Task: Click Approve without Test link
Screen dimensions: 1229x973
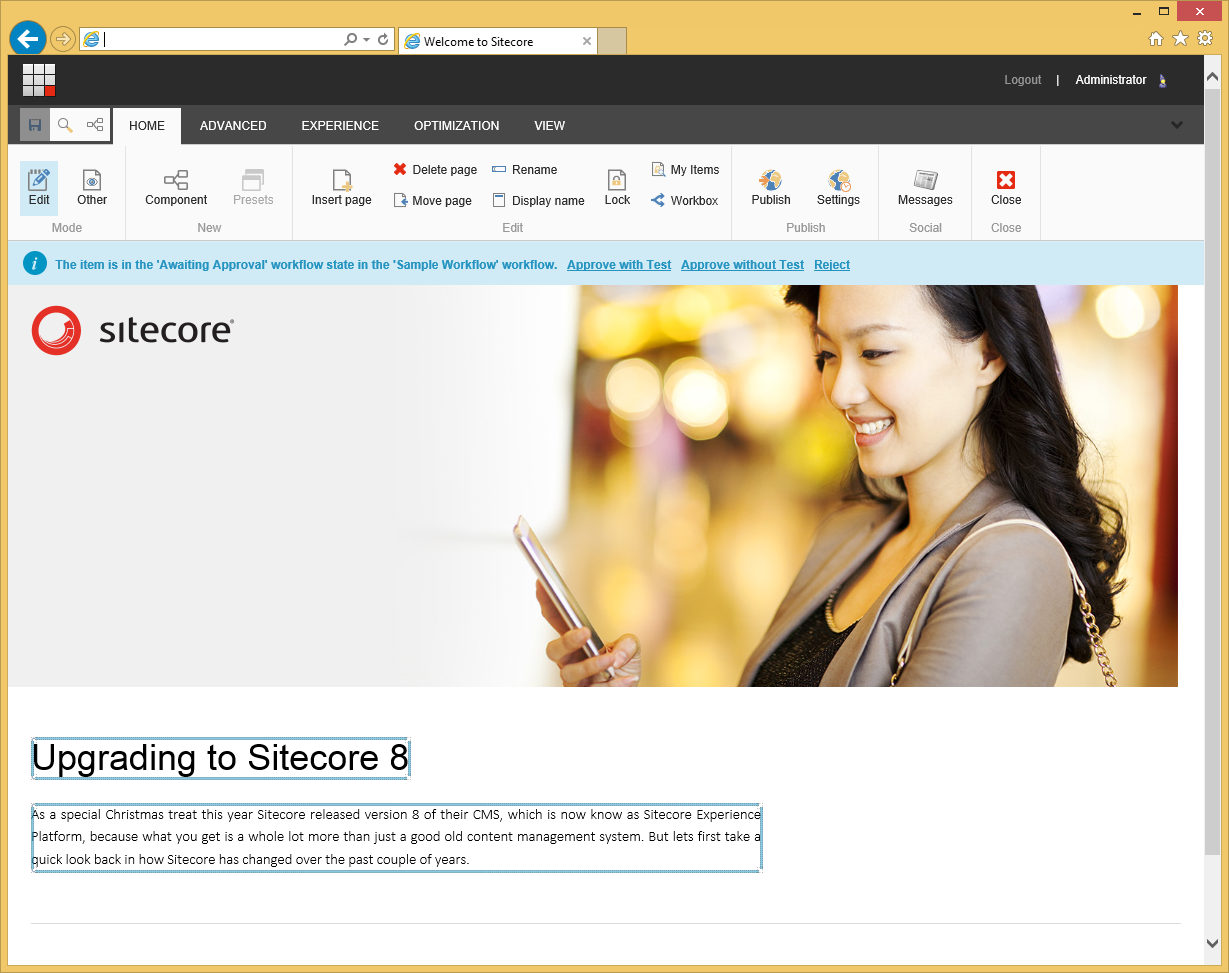Action: click(x=742, y=265)
